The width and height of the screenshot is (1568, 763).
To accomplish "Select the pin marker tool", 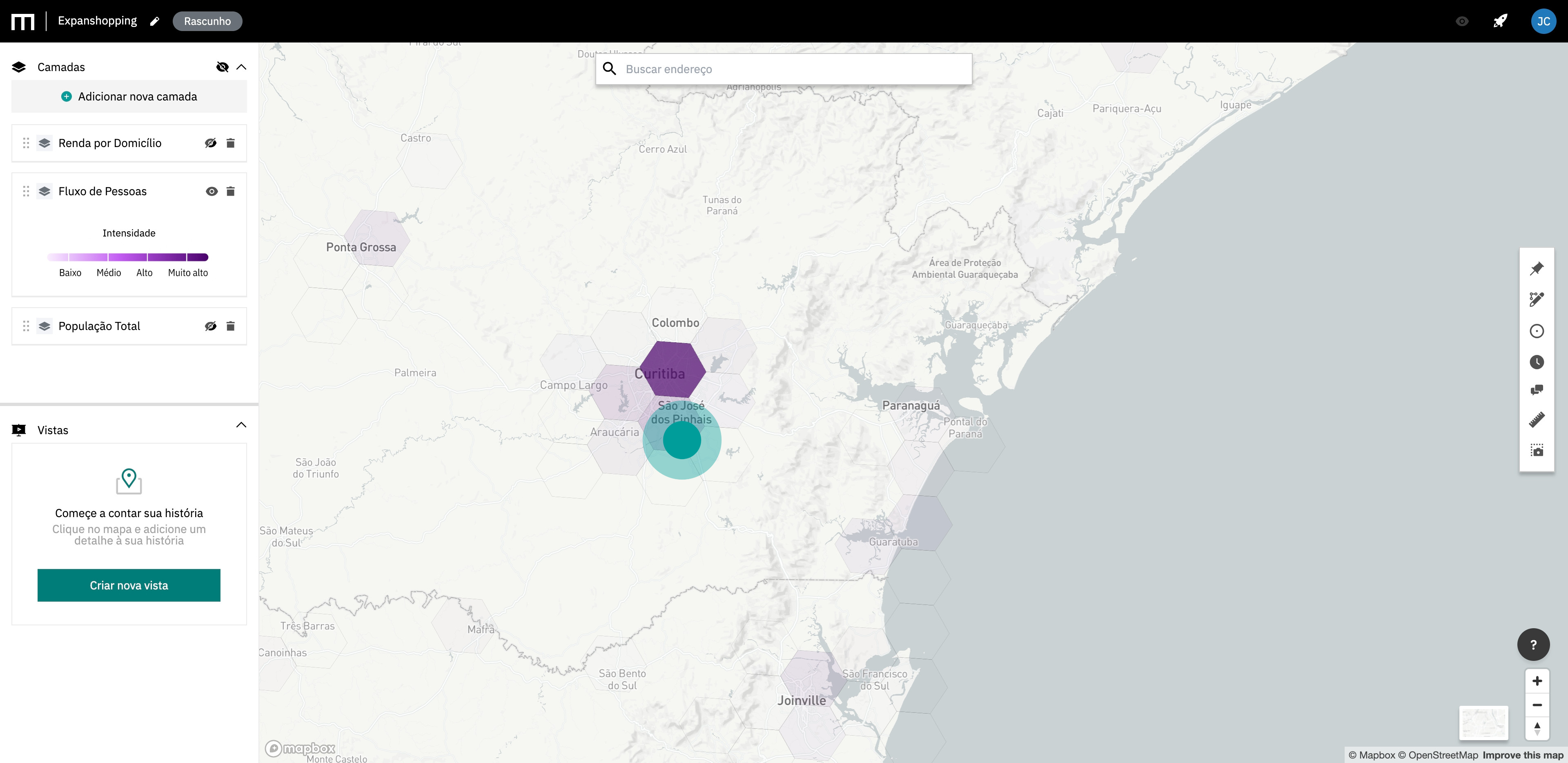I will point(1536,268).
